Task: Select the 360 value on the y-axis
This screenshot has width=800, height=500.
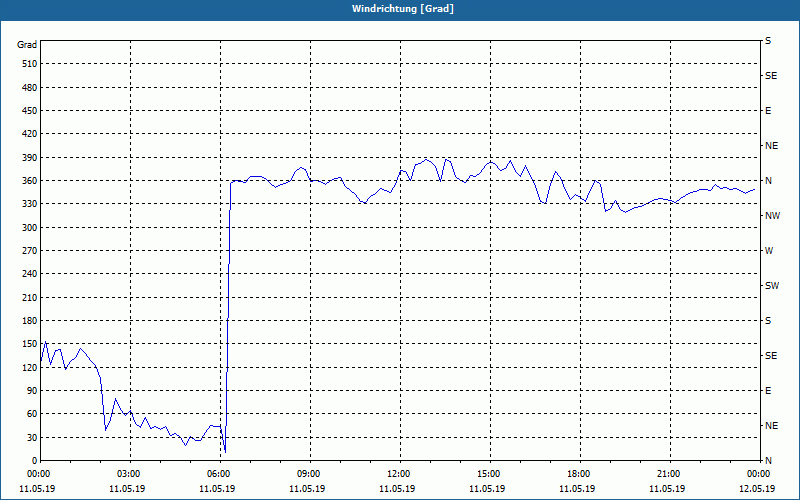Action: pos(30,181)
